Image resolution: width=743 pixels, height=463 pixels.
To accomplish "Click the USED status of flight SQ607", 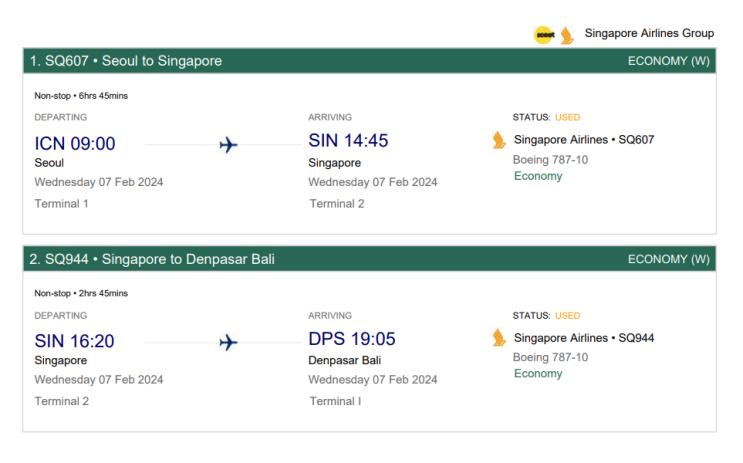I will click(567, 118).
